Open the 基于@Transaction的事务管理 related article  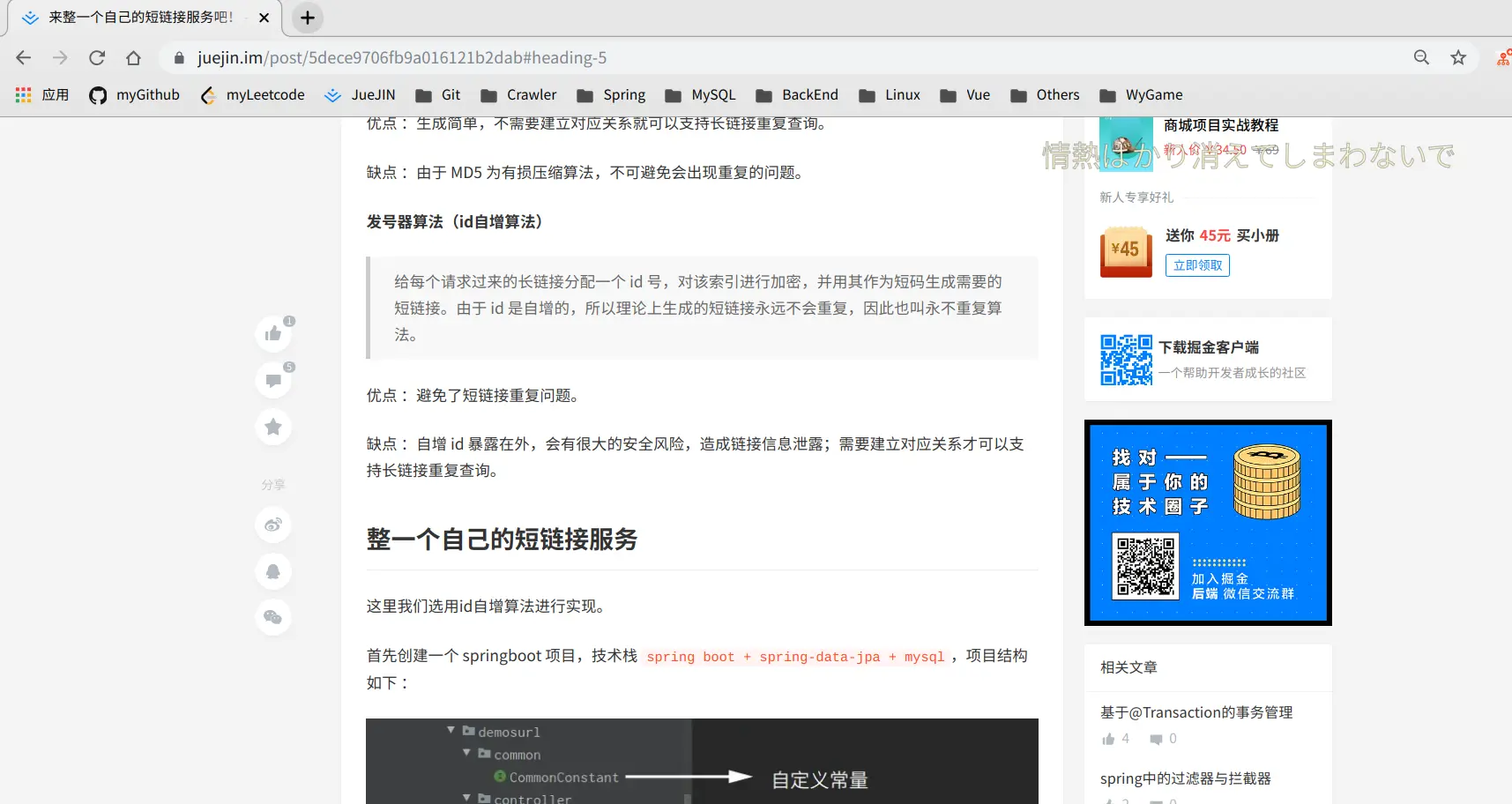point(1196,712)
